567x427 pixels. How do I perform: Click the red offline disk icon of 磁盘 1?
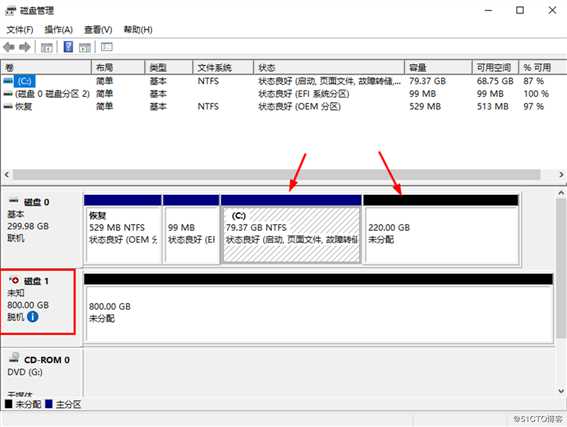14,280
